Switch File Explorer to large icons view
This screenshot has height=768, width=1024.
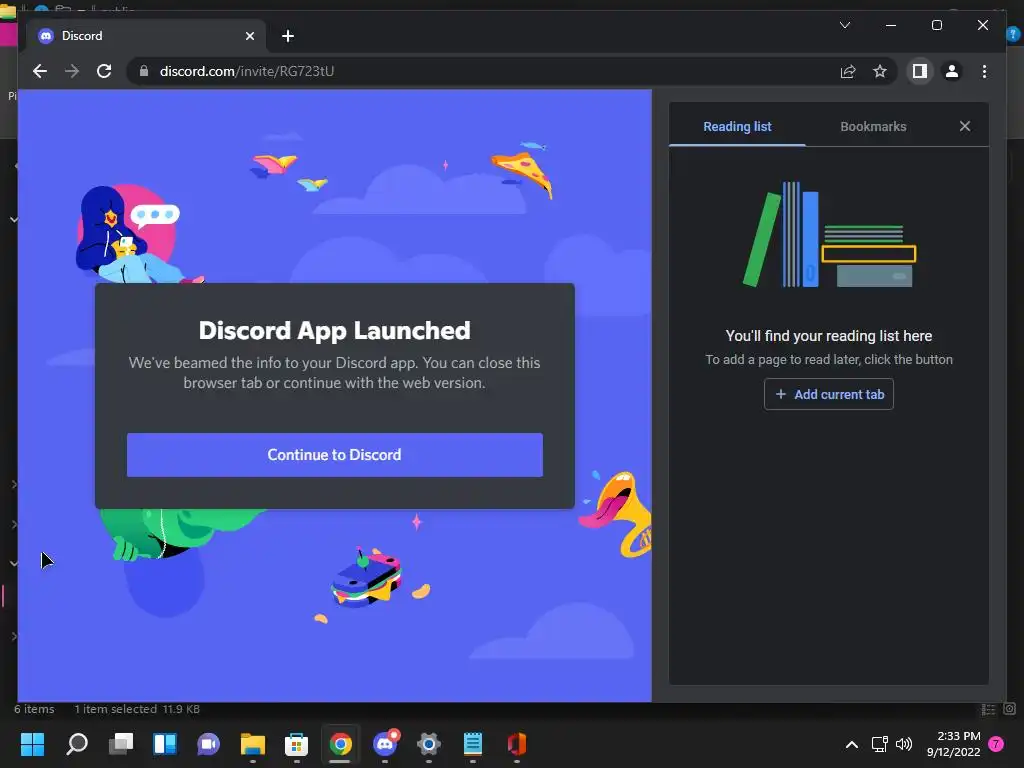pyautogui.click(x=1010, y=709)
